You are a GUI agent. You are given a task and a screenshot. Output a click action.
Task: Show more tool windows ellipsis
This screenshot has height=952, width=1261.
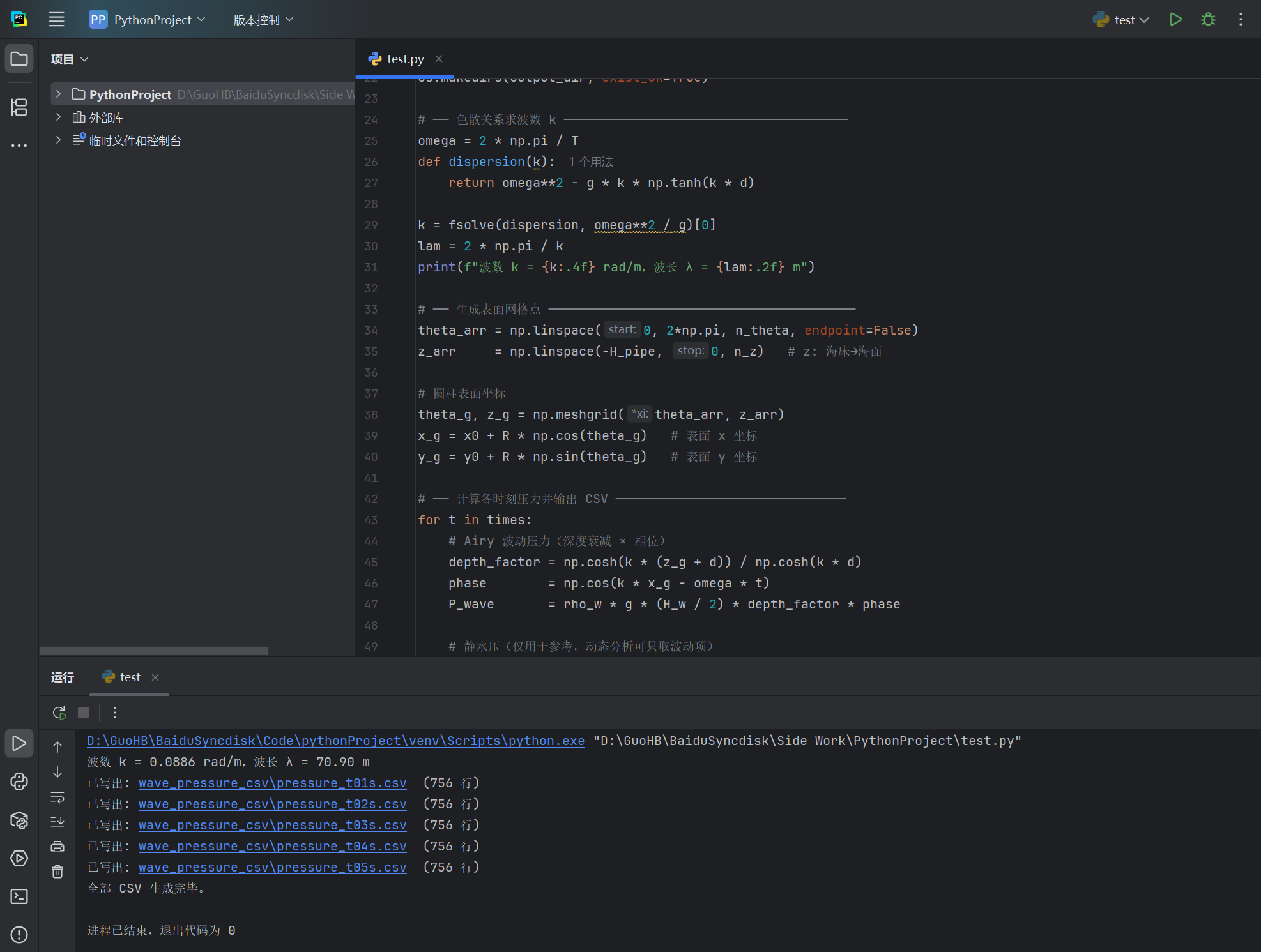[19, 146]
